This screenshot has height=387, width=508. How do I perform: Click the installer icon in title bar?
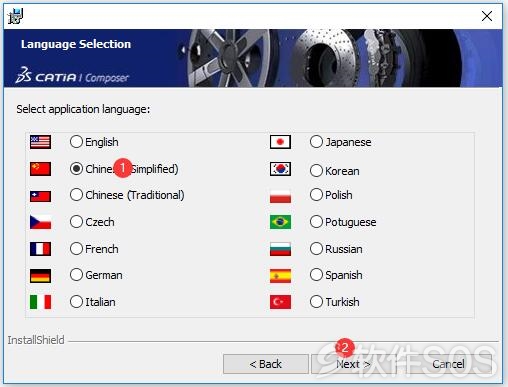click(16, 16)
